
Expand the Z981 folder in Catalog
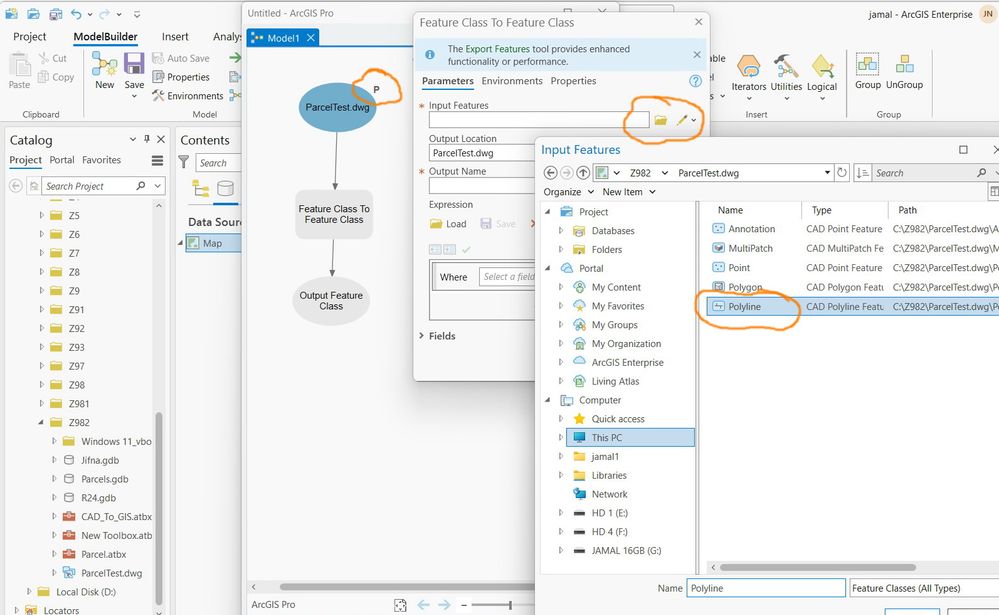point(41,403)
